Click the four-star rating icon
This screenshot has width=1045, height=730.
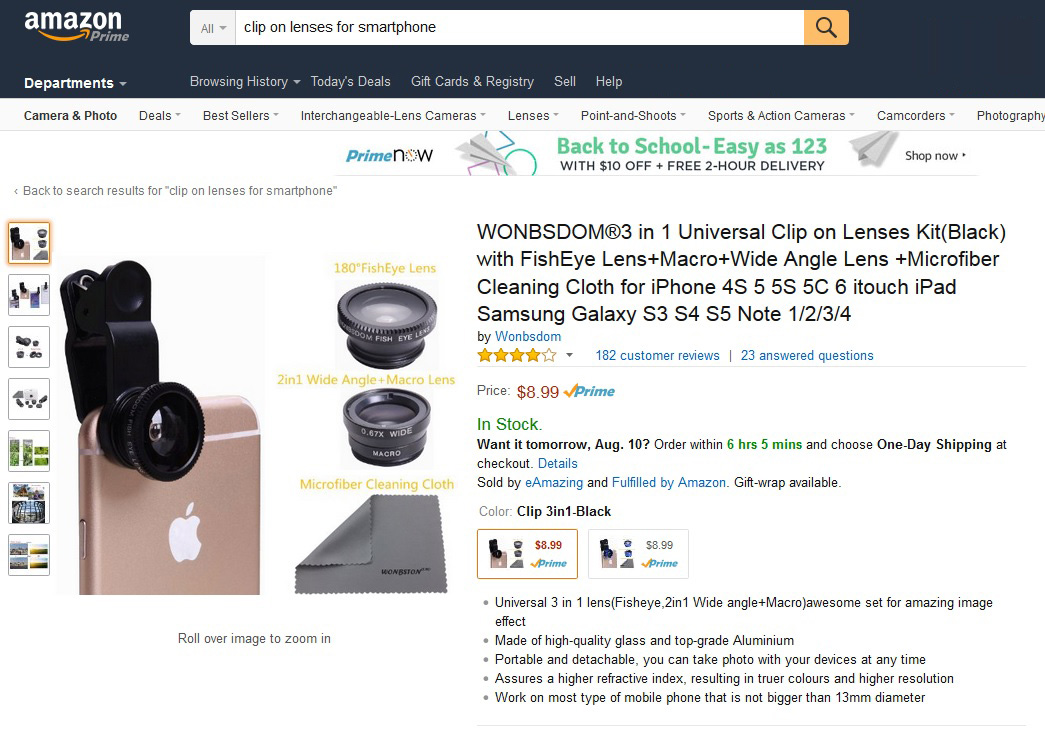coord(517,355)
